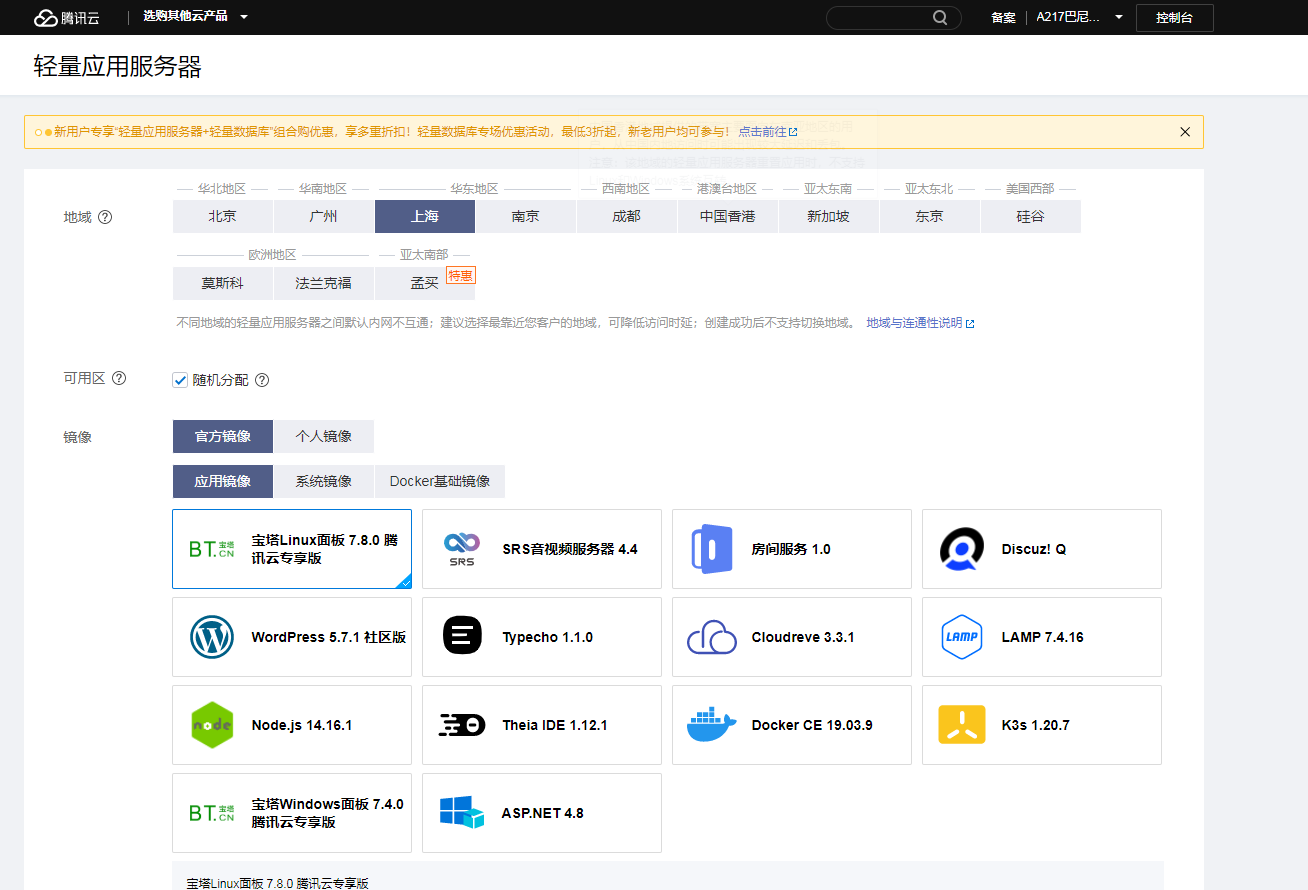
Task: Choose the 中国香港 region
Action: 728,216
